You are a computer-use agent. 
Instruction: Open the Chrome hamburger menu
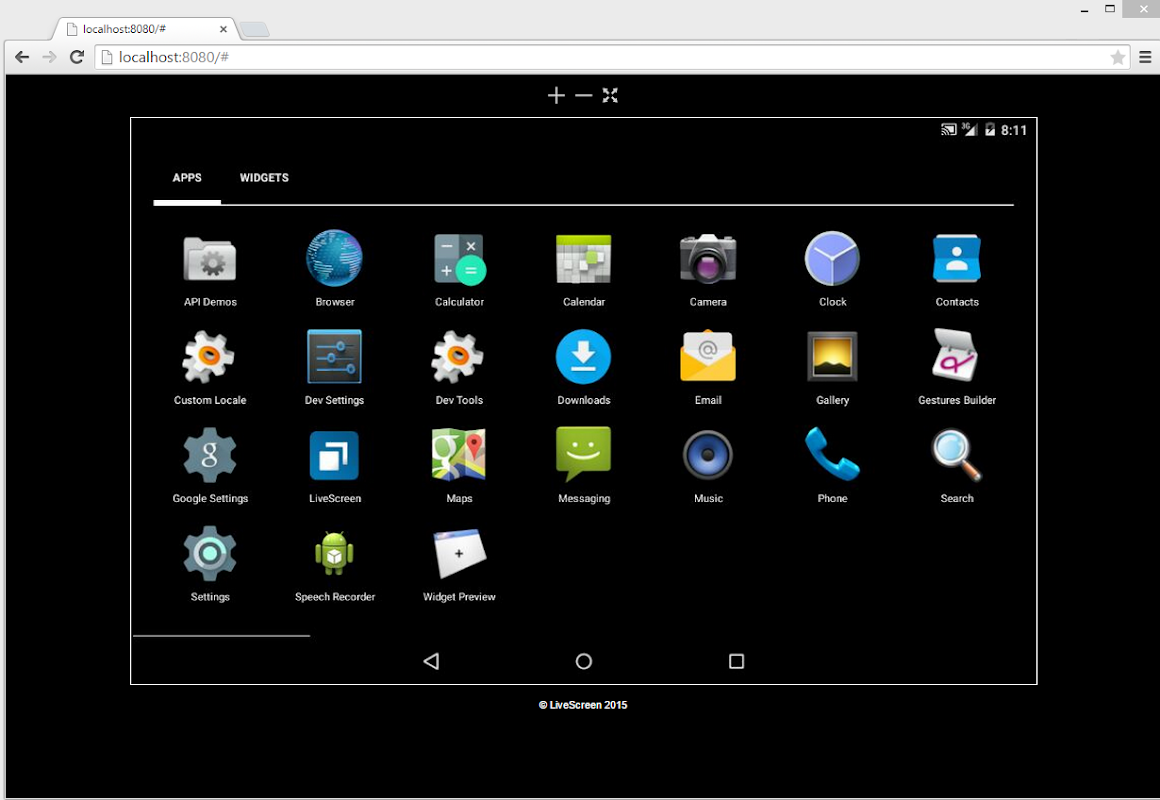[x=1145, y=57]
